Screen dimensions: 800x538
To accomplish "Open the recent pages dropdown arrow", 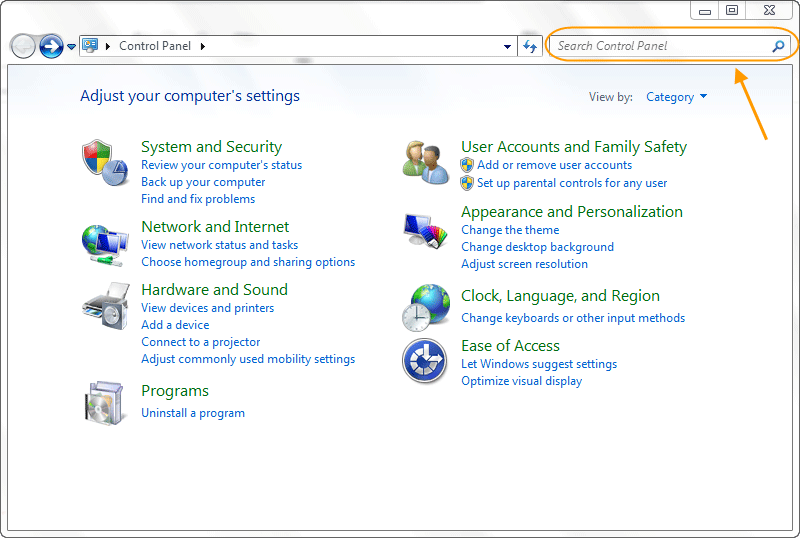I will click(71, 46).
